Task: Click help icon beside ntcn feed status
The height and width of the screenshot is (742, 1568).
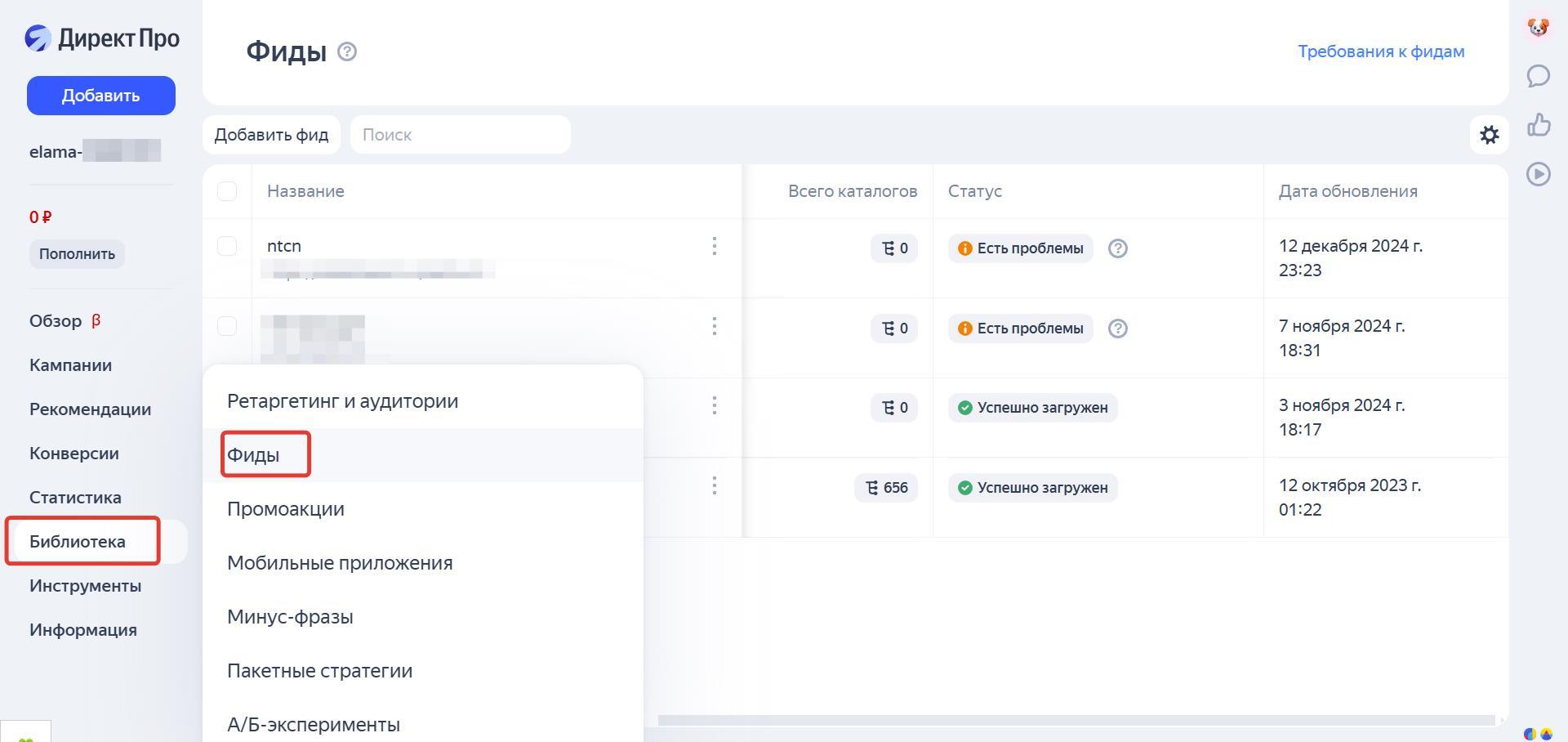Action: (x=1117, y=248)
